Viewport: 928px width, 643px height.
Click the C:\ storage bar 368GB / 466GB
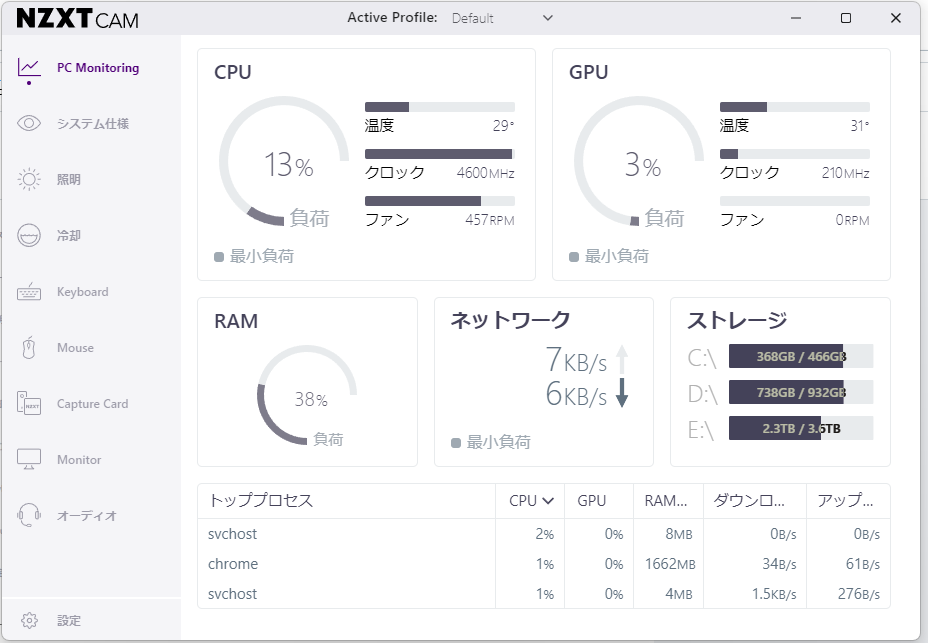[801, 356]
